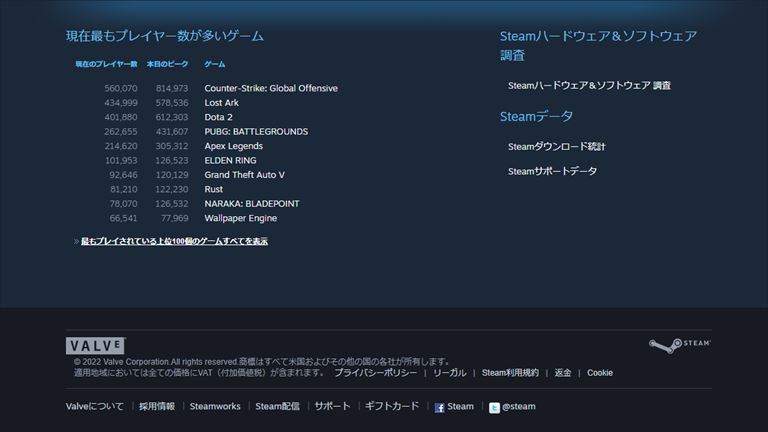Click the ゲーム column header
This screenshot has height=432, width=768.
pos(215,64)
